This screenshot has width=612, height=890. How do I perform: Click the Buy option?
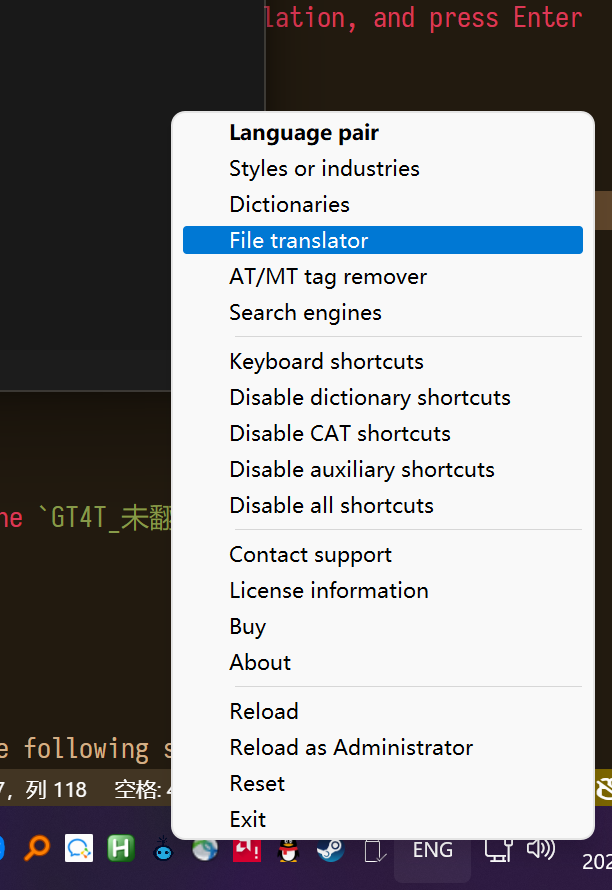247,626
